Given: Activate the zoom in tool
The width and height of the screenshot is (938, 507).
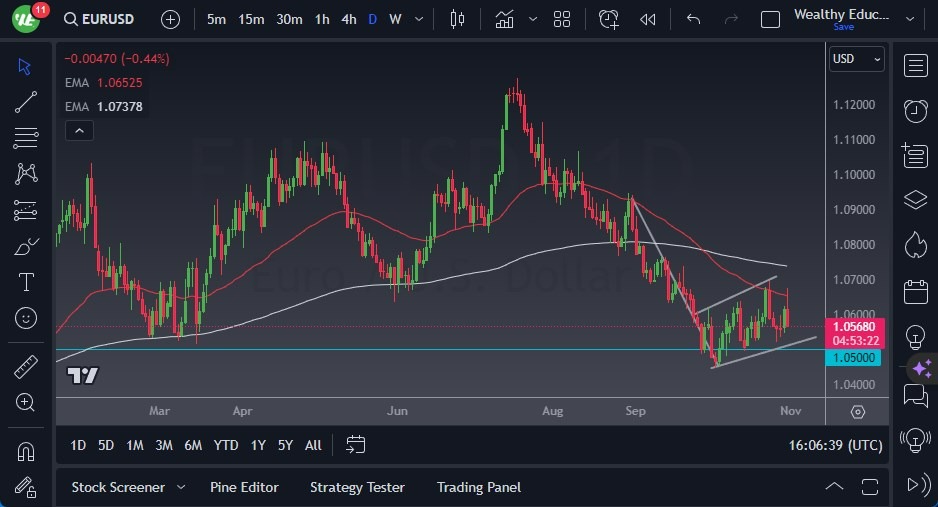Looking at the screenshot, I should [26, 402].
